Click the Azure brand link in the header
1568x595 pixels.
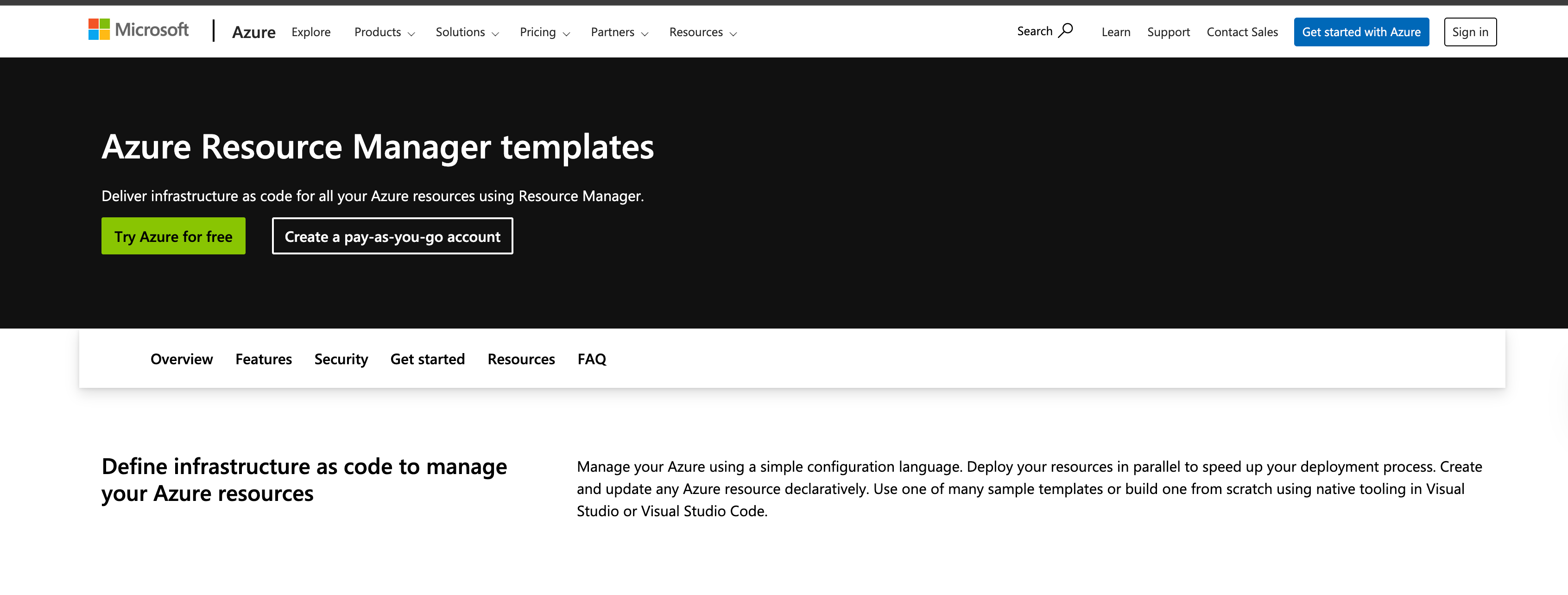(x=253, y=32)
